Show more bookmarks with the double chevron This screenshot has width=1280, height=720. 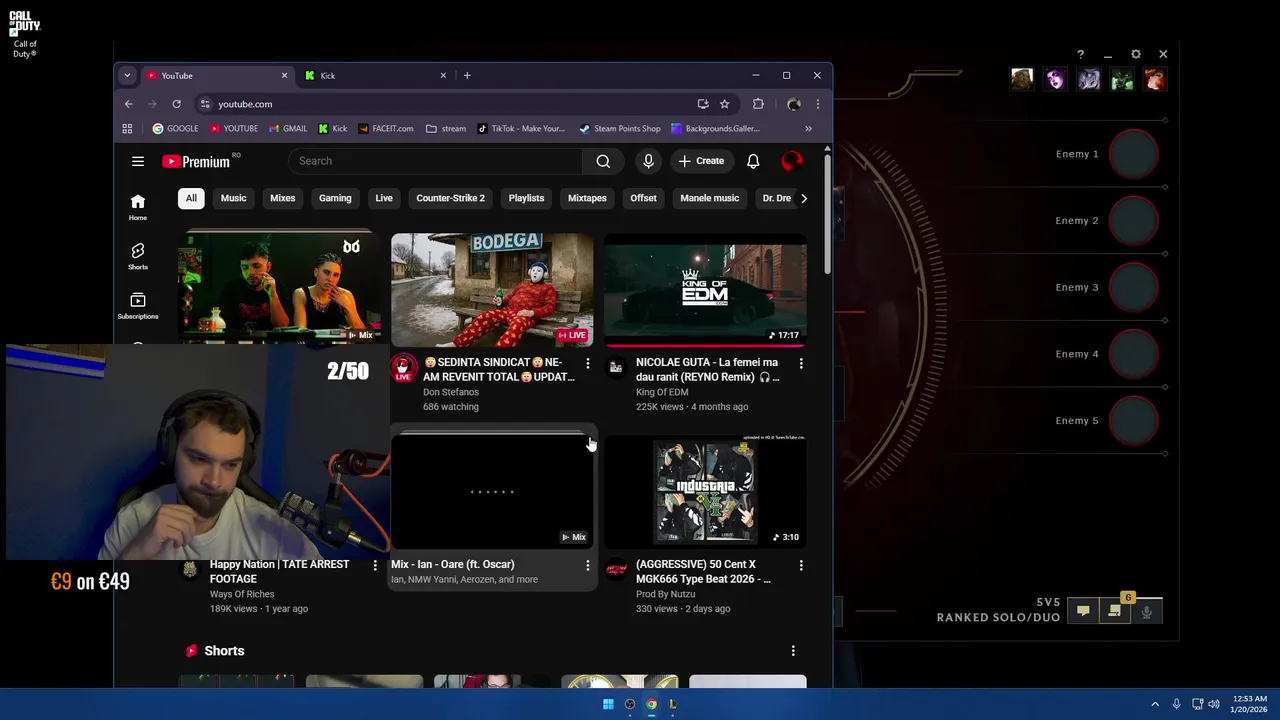(x=808, y=128)
